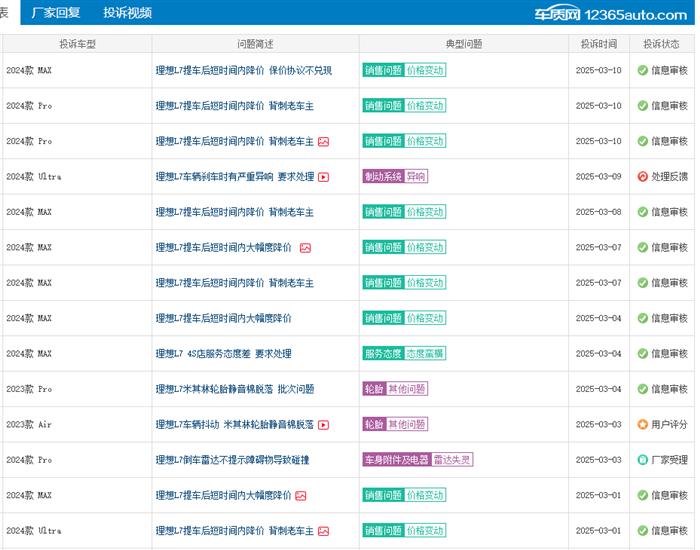Click the video icon beside 刹车时有严重异响 complaint
The height and width of the screenshot is (550, 700).
pyautogui.click(x=323, y=177)
